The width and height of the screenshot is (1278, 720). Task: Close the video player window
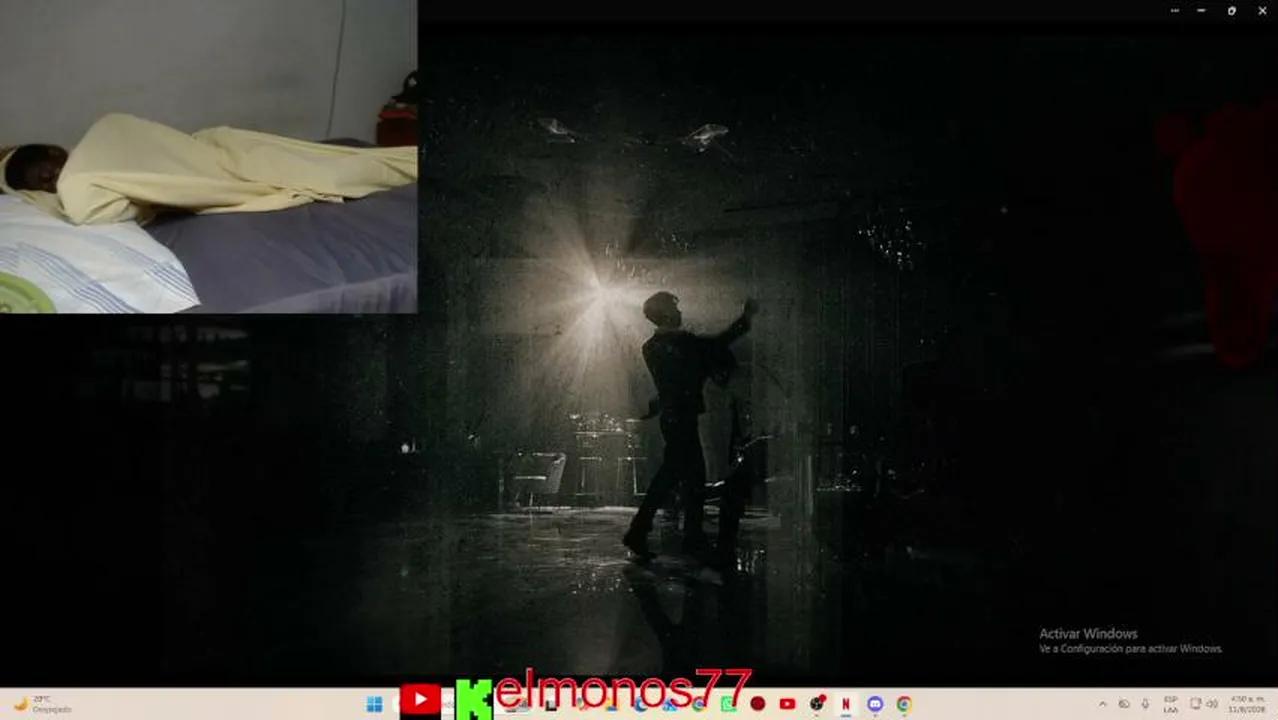[x=1262, y=10]
